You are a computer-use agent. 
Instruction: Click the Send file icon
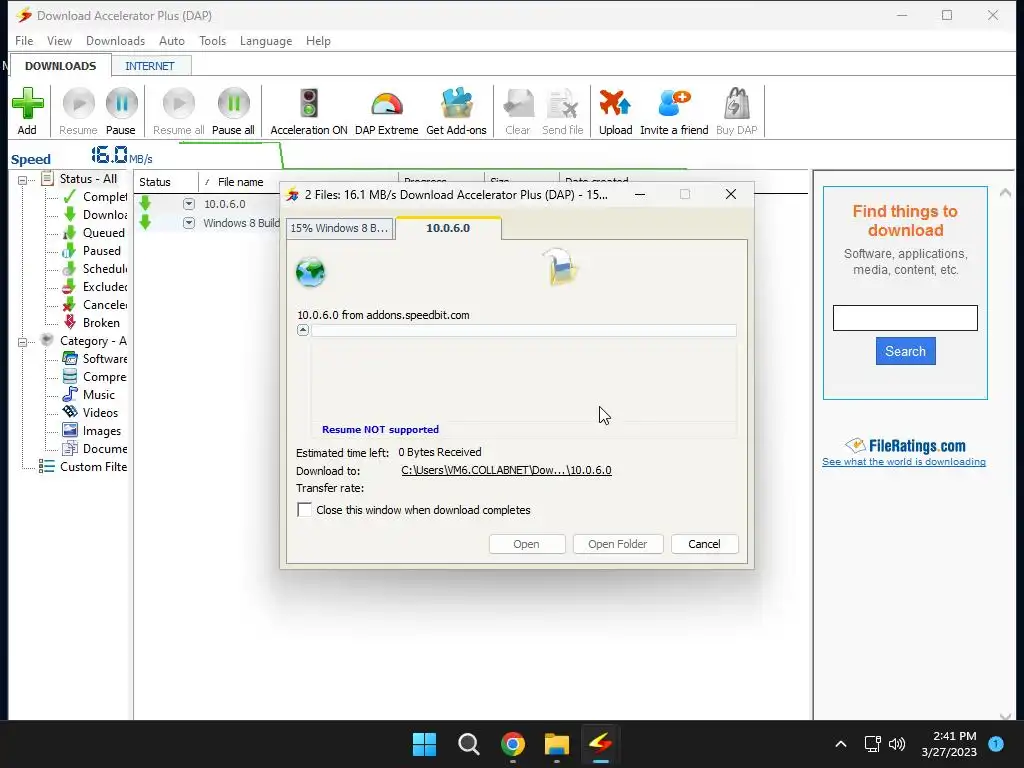click(562, 104)
